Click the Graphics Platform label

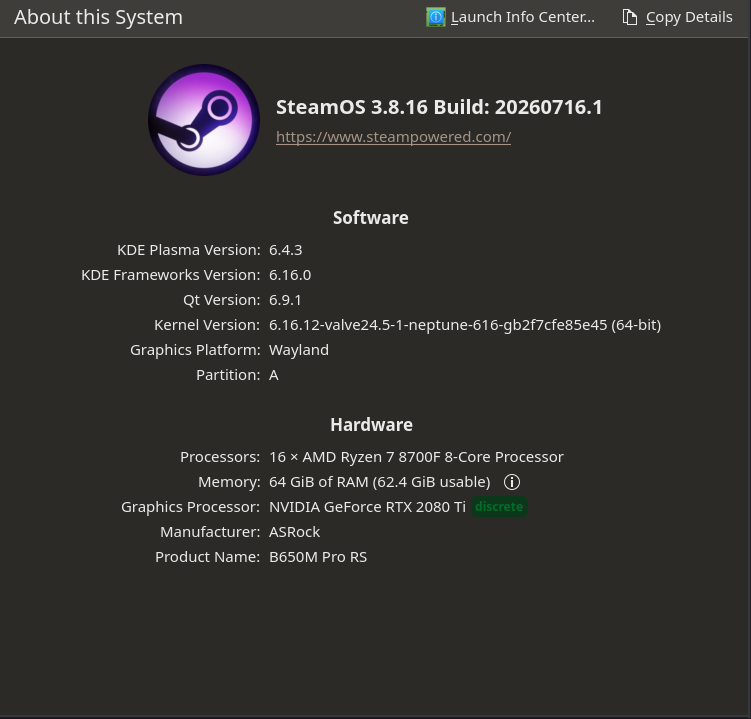195,350
